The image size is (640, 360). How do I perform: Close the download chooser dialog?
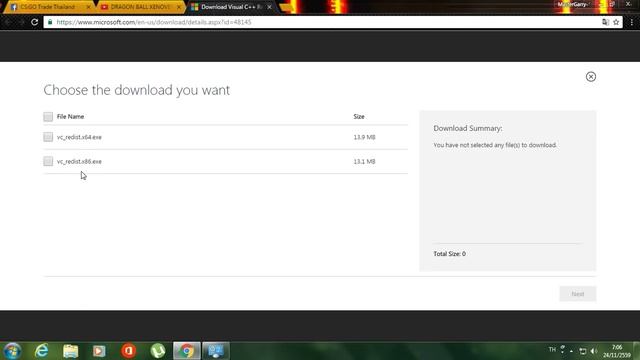(x=591, y=77)
